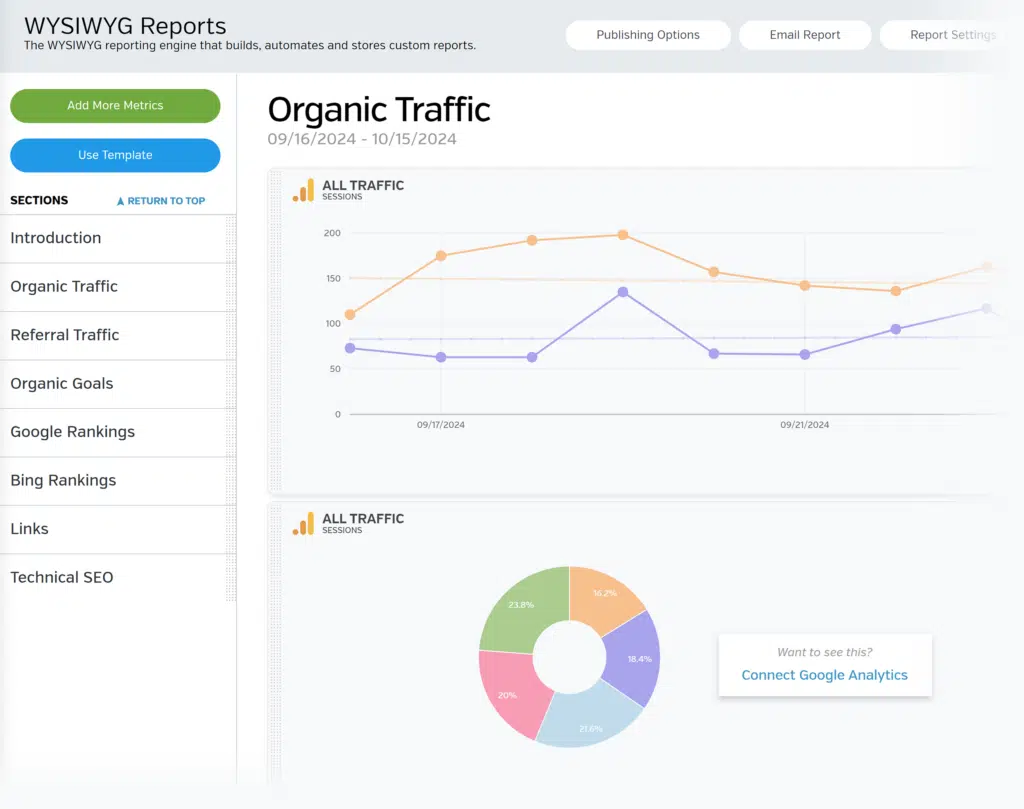Image resolution: width=1024 pixels, height=809 pixels.
Task: Jump to the Organic Goals section
Action: pos(62,384)
